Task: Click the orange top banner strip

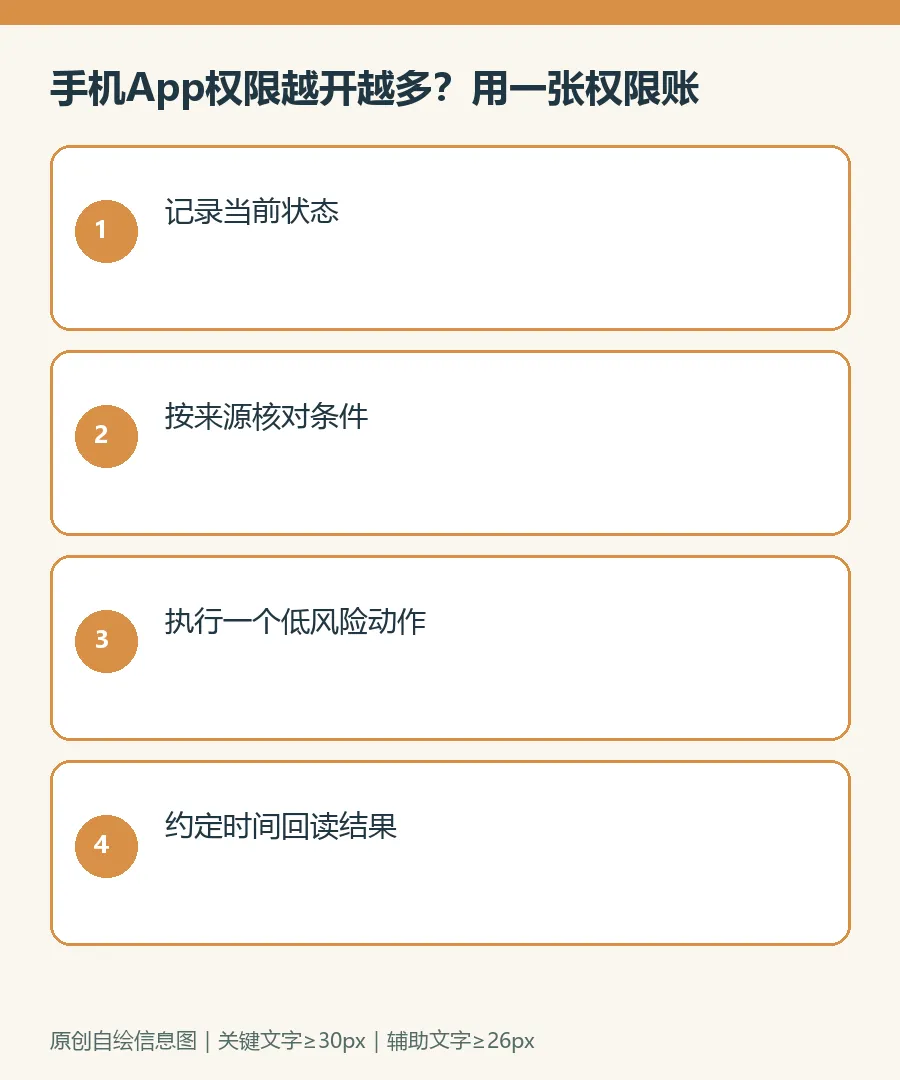Action: tap(450, 12)
